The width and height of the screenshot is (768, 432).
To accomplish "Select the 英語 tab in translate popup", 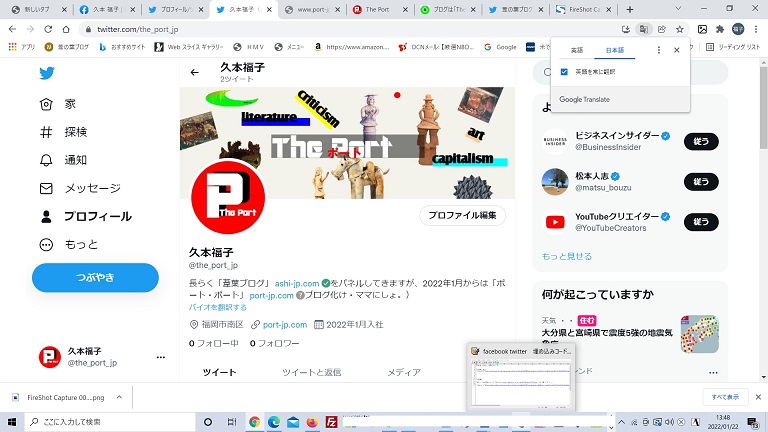I will pos(576,50).
